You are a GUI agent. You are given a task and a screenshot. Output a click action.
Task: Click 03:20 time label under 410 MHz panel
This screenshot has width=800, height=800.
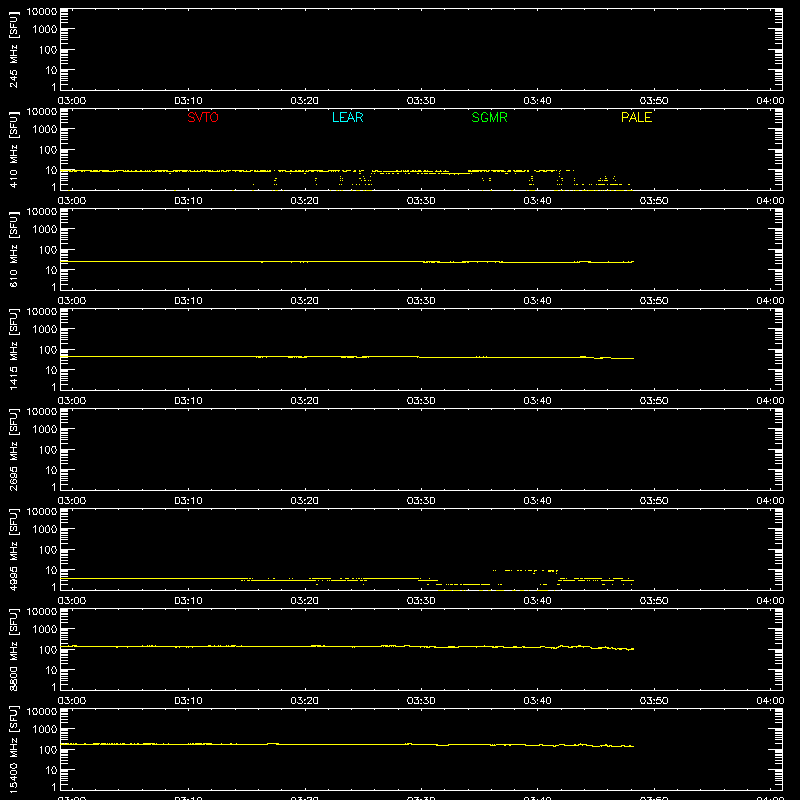click(305, 201)
